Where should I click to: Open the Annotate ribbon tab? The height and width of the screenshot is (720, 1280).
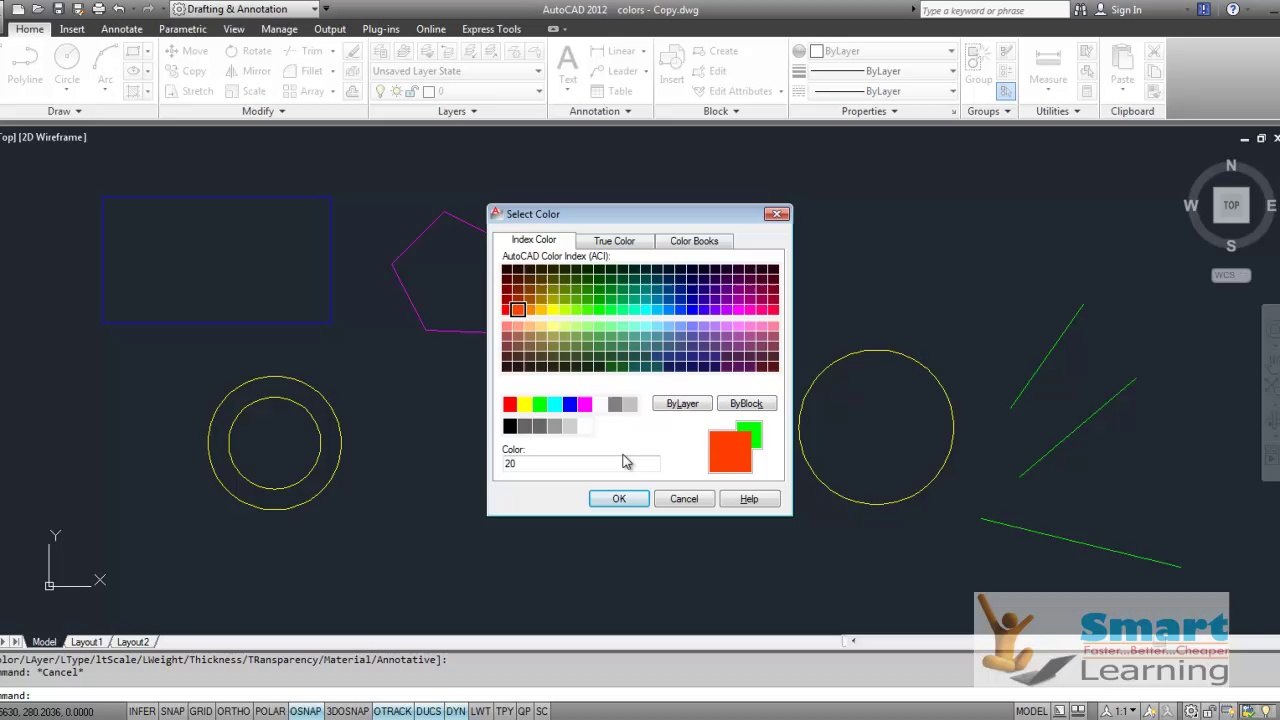point(122,29)
